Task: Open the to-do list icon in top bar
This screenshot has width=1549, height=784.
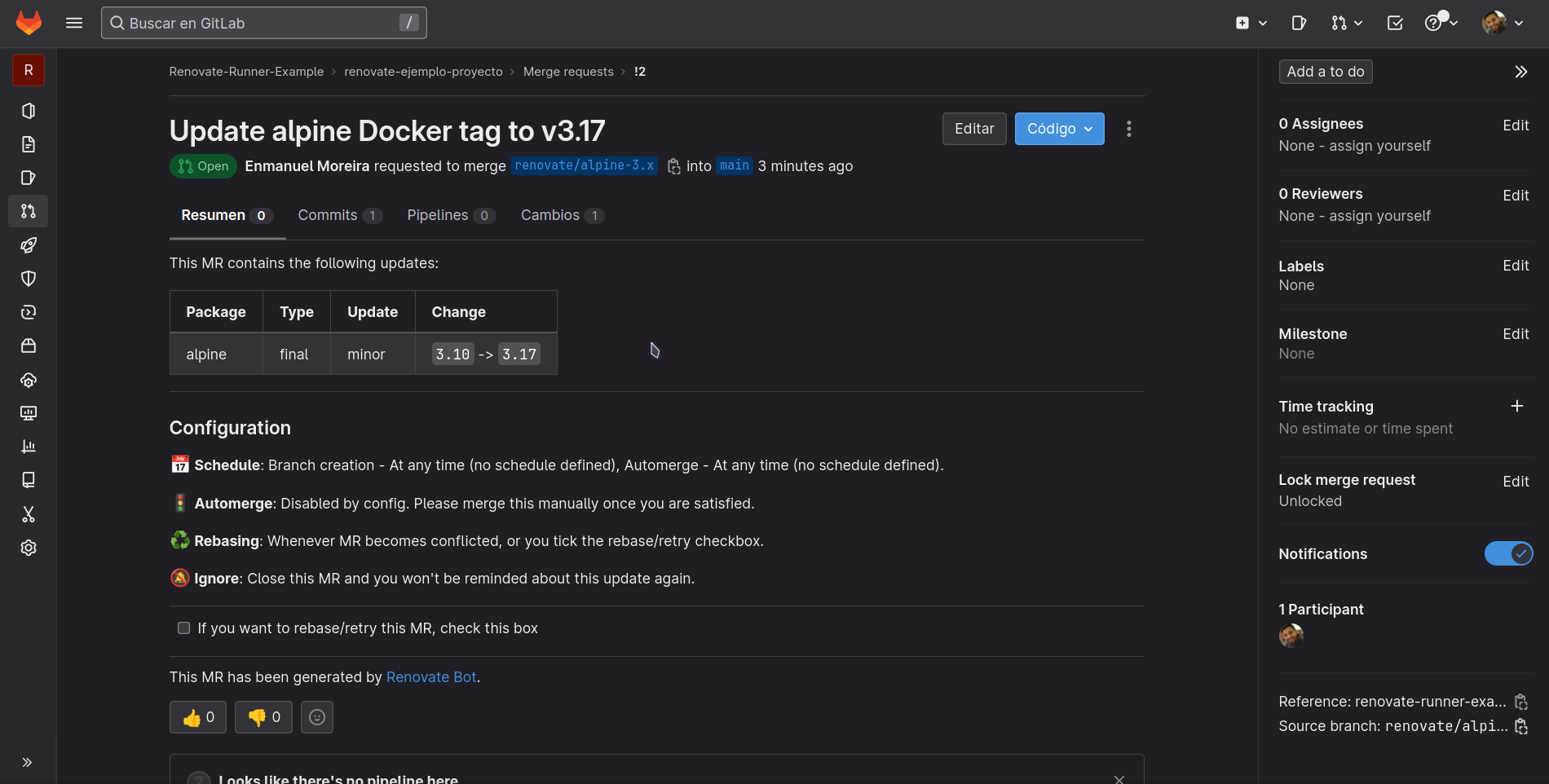Action: pyautogui.click(x=1395, y=23)
